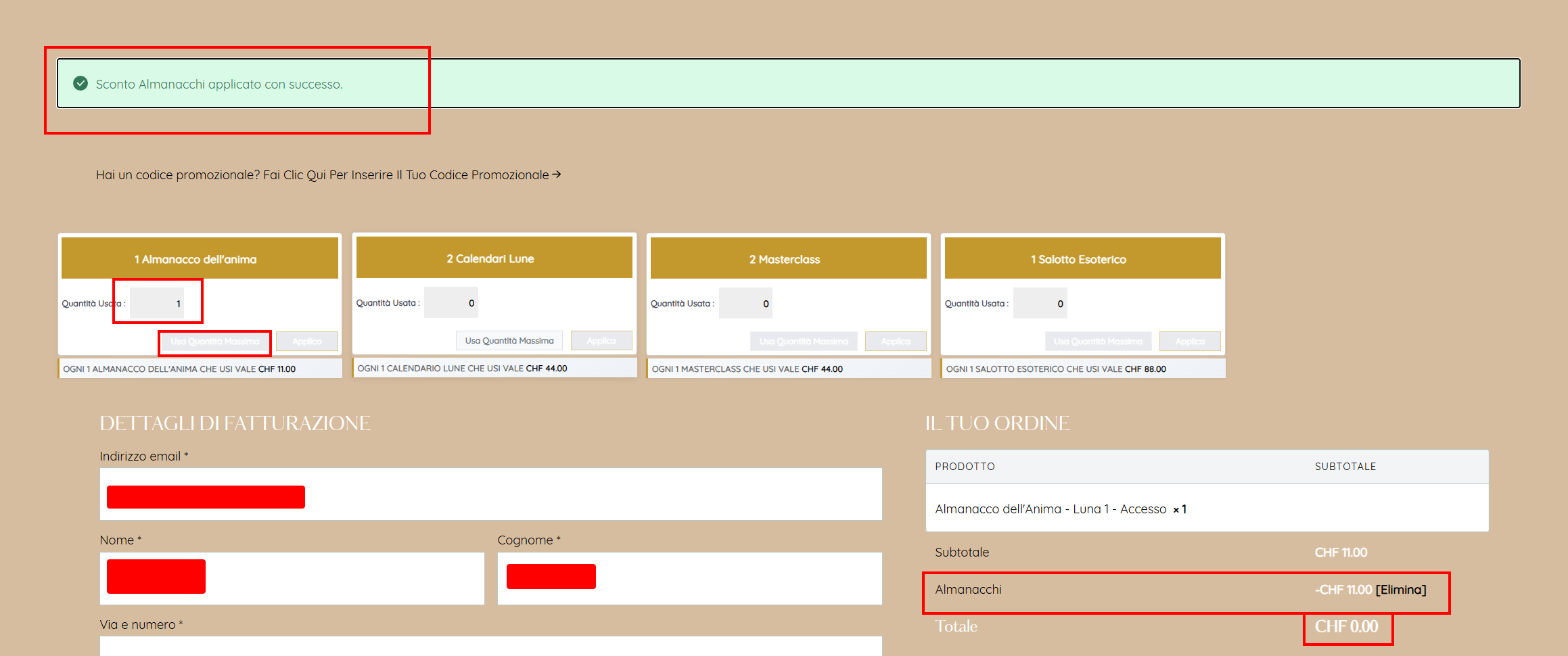The image size is (1568, 656).
Task: Click Applica in Salotto Esoterico card
Action: coord(1189,342)
